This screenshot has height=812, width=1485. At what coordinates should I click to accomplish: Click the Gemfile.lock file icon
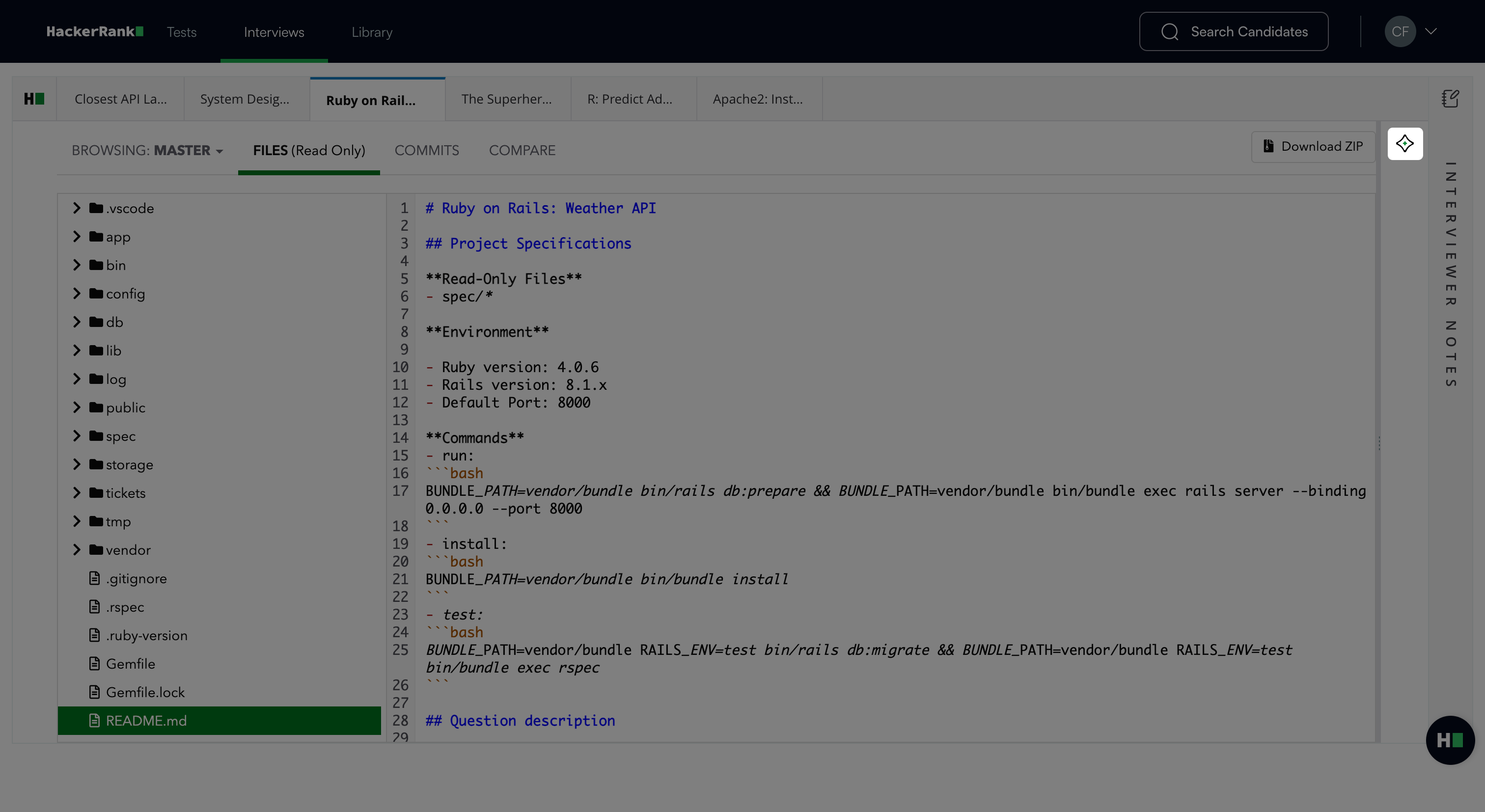[x=95, y=692]
